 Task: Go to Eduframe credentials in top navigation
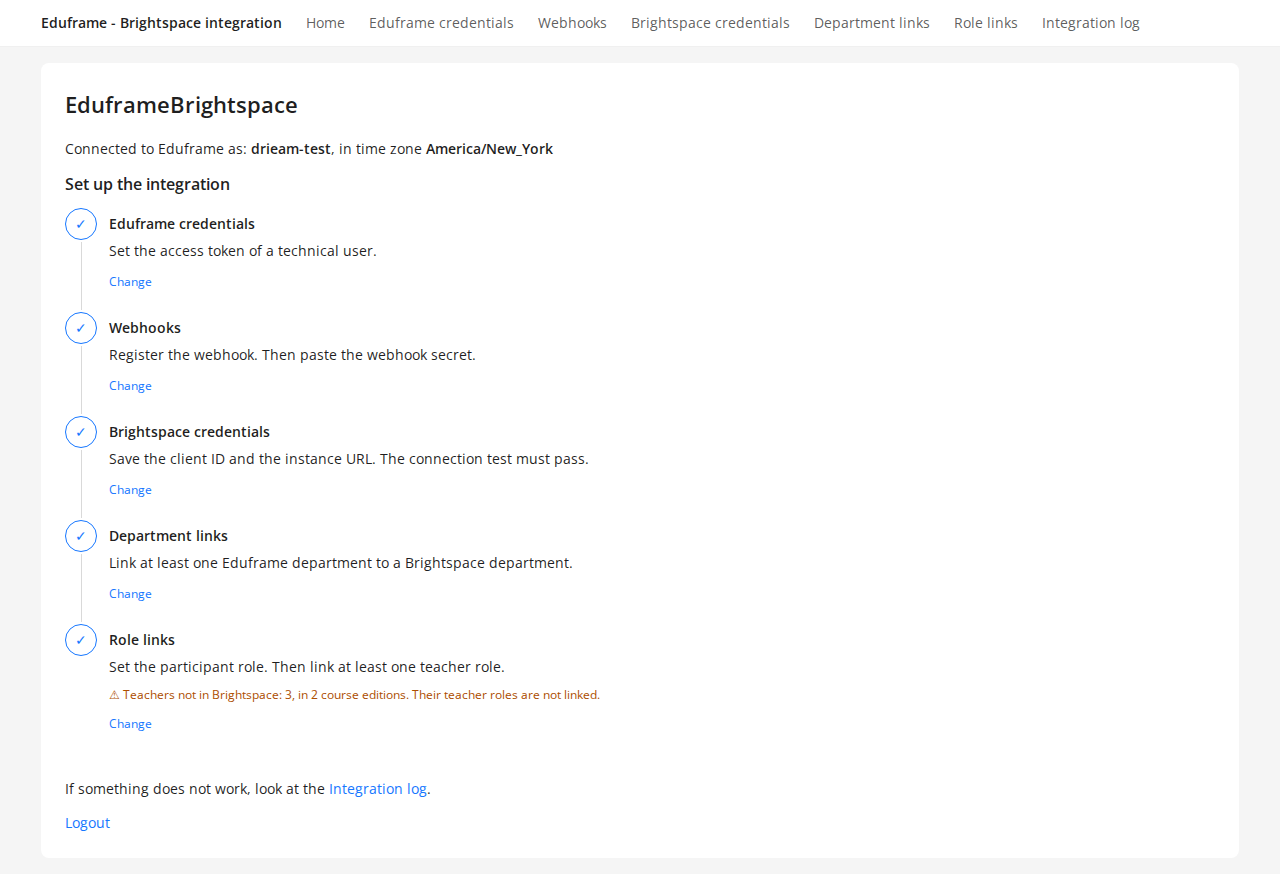coord(441,23)
